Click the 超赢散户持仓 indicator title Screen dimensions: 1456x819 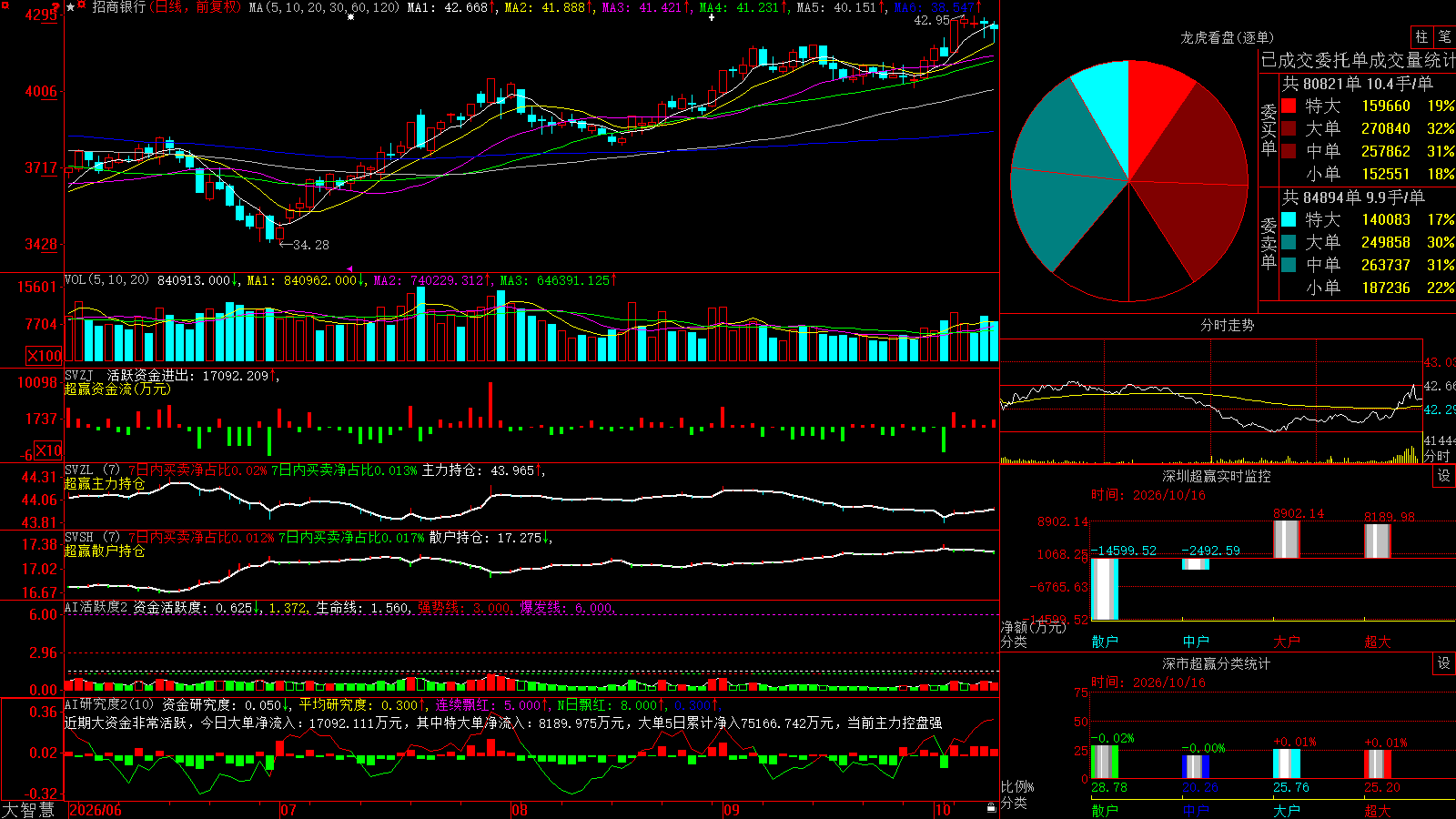[x=105, y=551]
